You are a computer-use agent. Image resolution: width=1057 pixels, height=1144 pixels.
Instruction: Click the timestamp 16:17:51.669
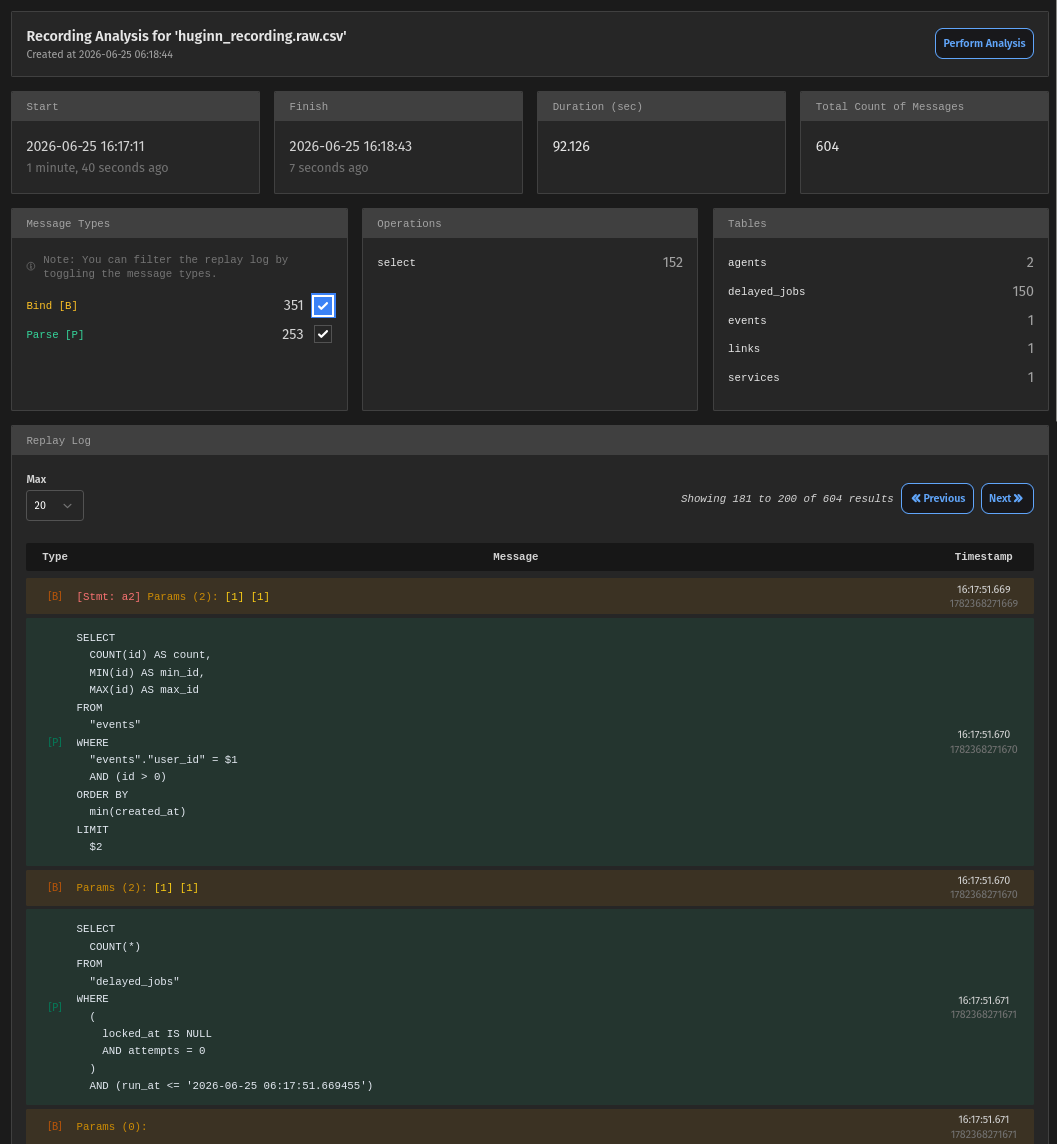tap(983, 590)
